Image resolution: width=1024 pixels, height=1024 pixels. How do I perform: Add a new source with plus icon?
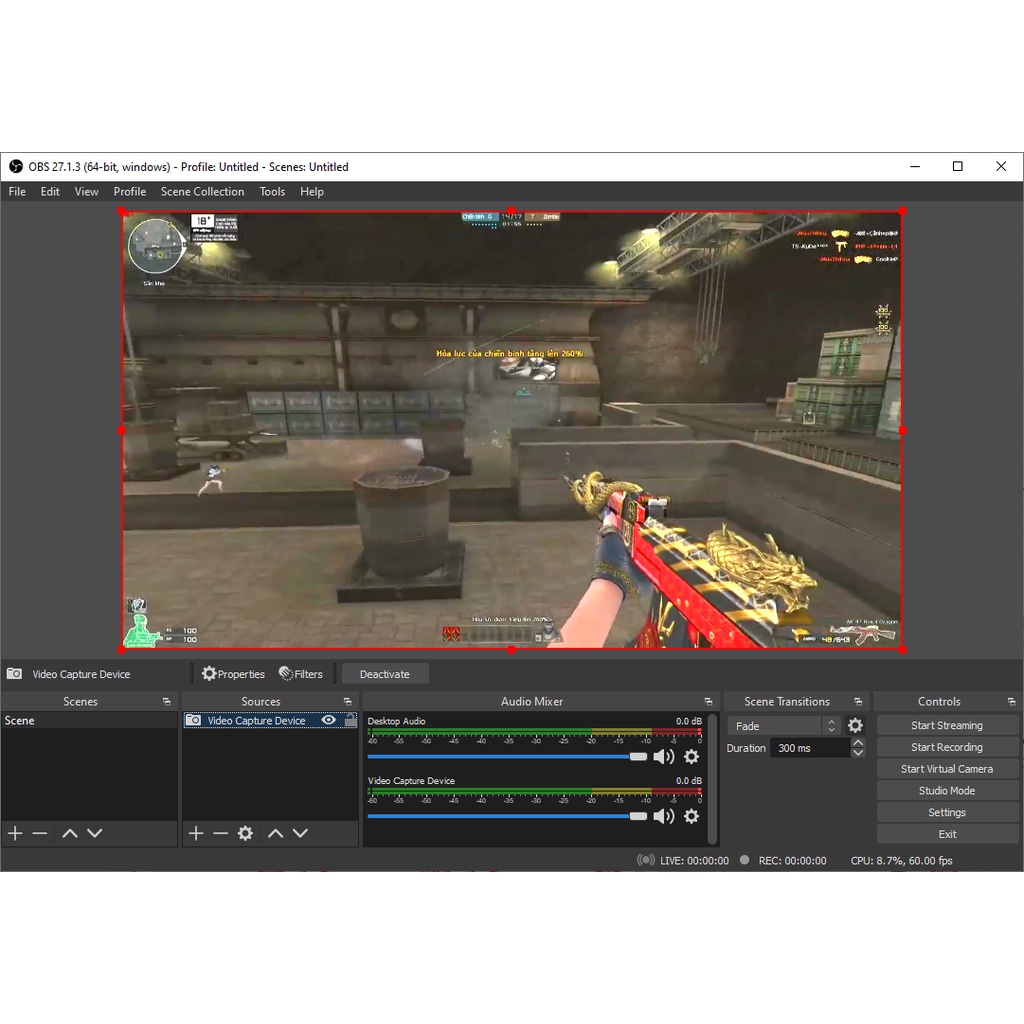pos(196,833)
